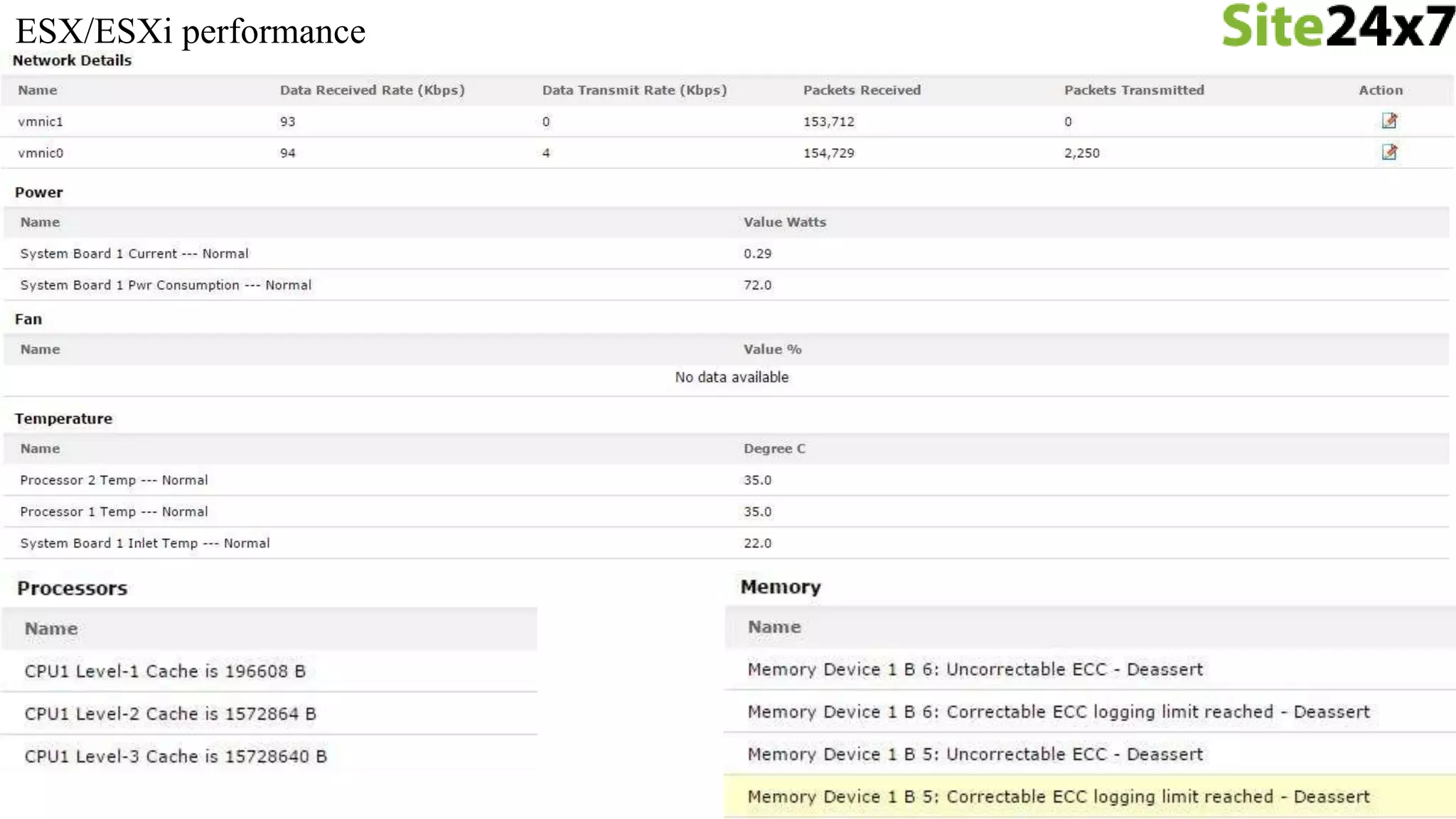Click the Packets Transmitted column header
This screenshot has width=1456, height=819.
1134,90
